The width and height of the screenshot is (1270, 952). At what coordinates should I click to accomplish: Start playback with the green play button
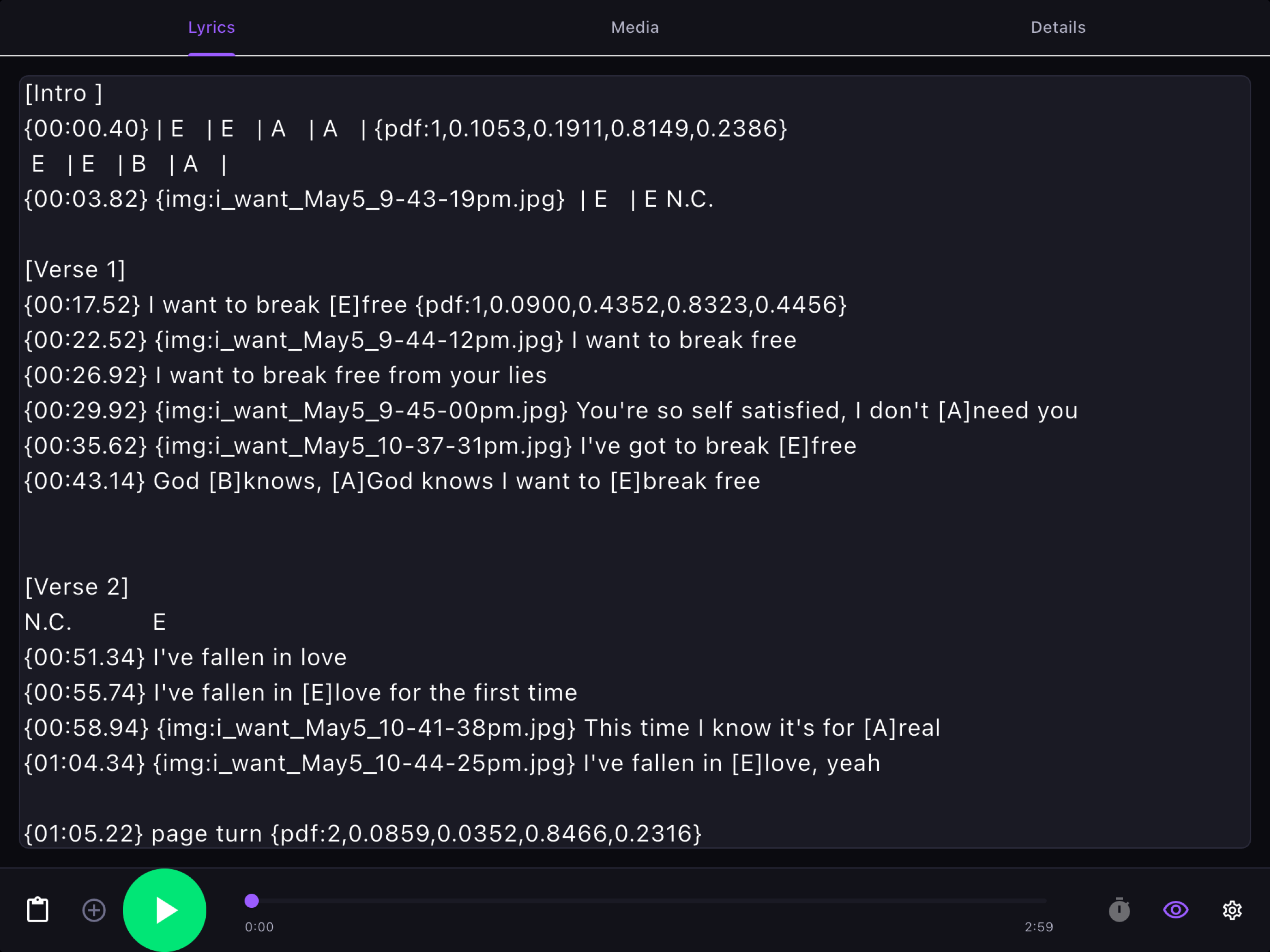pos(165,910)
